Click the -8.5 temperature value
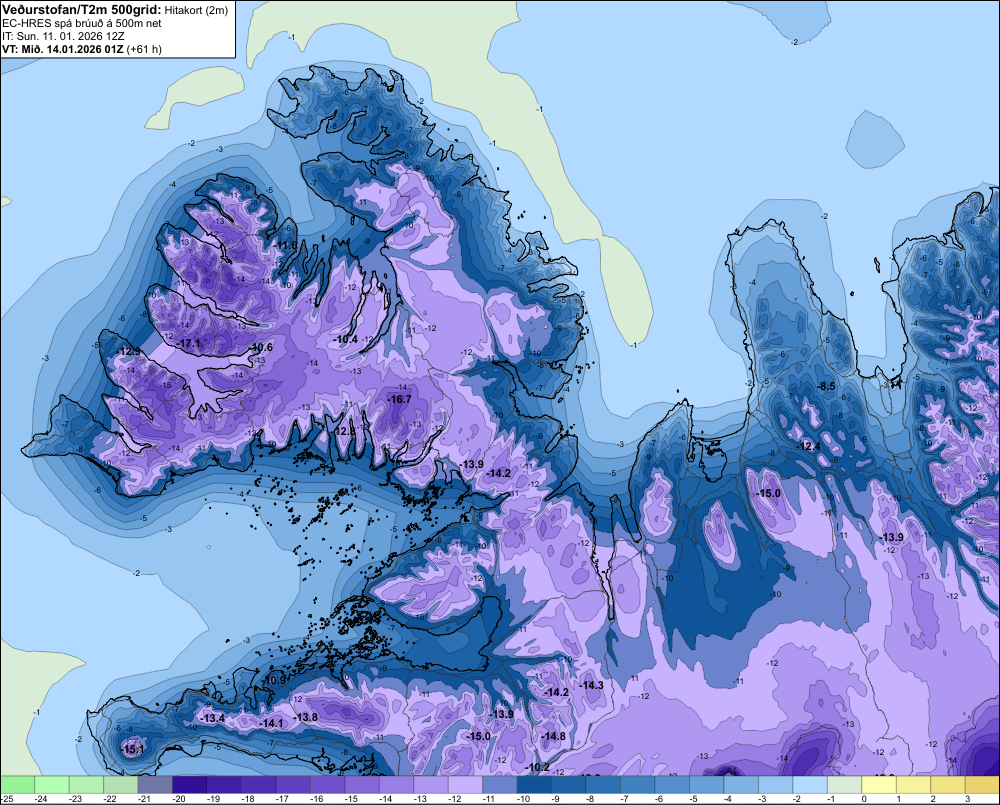 click(826, 386)
